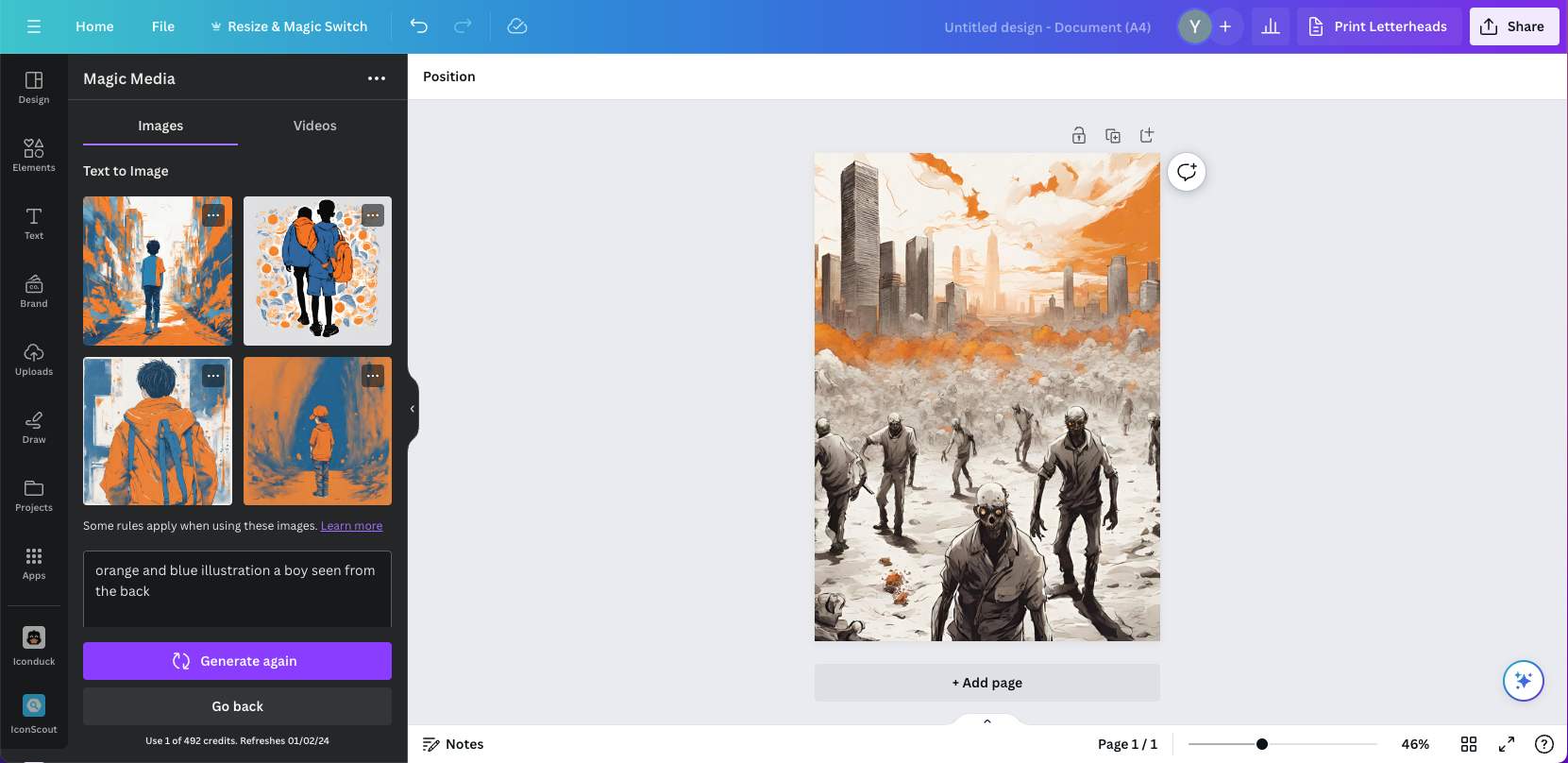Open the IconScout app
1568x763 pixels.
coord(34,714)
